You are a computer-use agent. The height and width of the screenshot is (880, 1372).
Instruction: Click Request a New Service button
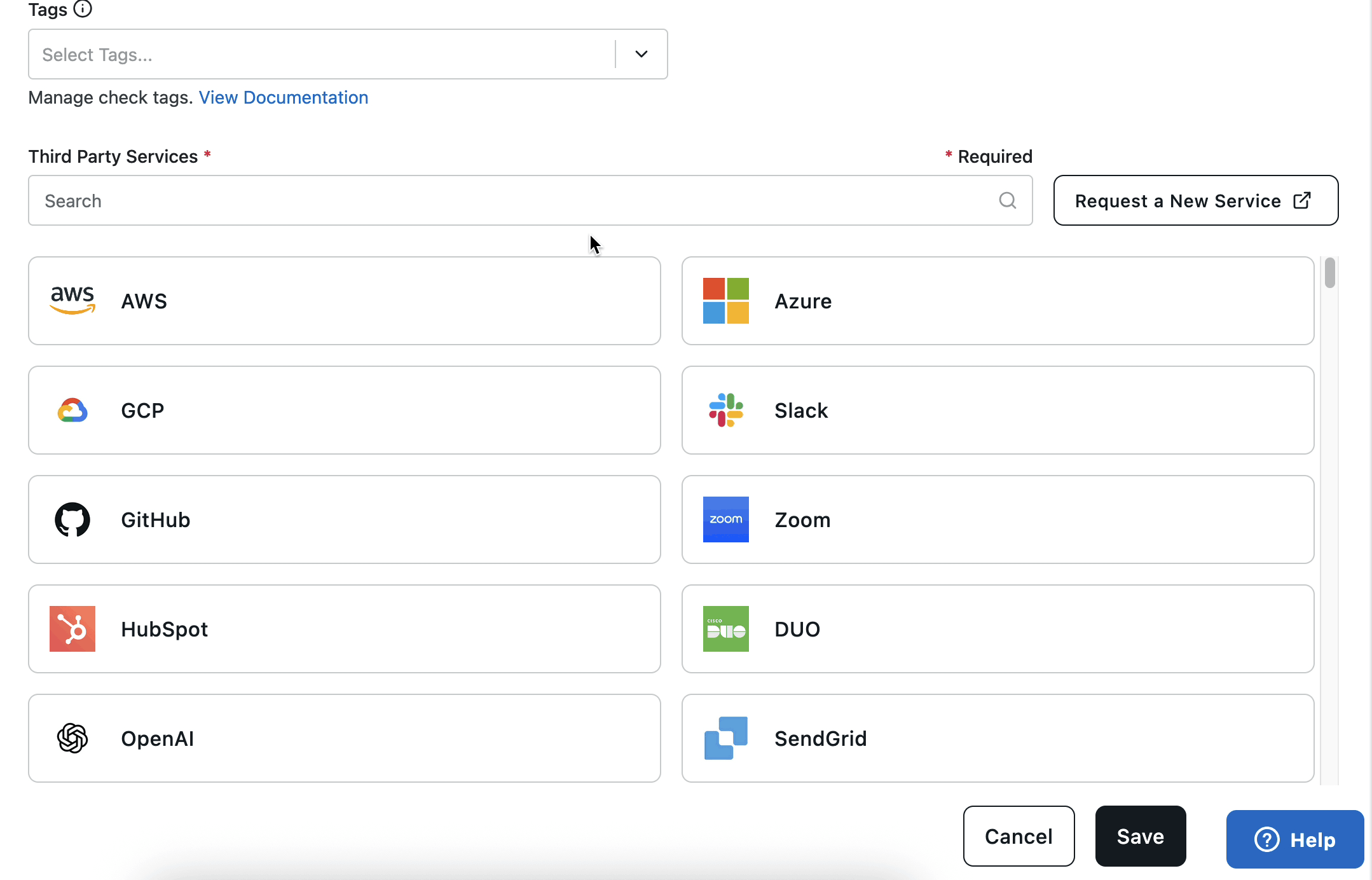click(x=1195, y=200)
